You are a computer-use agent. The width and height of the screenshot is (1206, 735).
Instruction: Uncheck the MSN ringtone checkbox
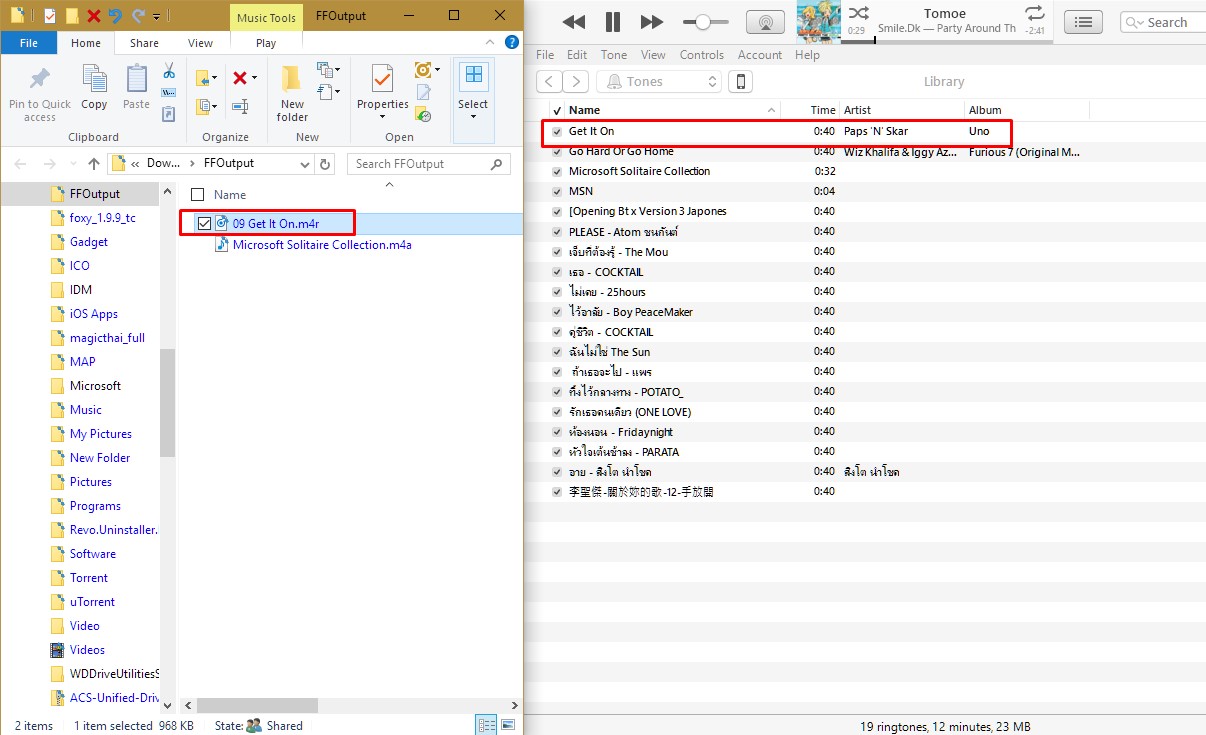(x=557, y=191)
